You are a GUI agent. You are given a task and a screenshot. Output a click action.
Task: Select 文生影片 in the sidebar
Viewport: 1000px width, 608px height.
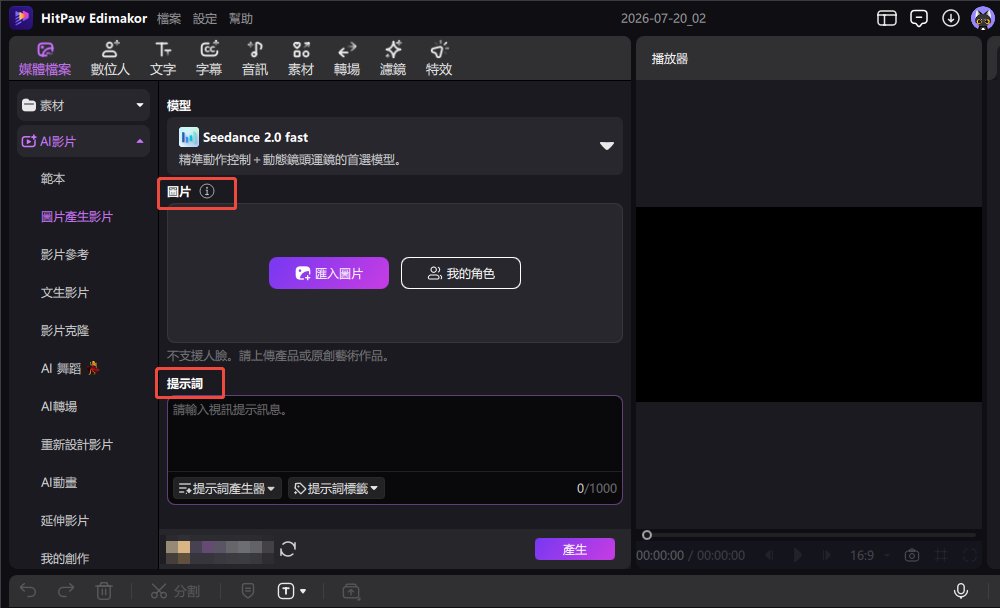coord(64,292)
